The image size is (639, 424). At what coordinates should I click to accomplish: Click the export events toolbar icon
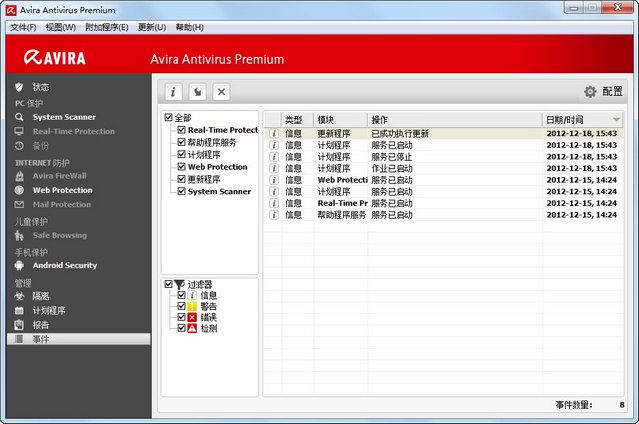(198, 92)
